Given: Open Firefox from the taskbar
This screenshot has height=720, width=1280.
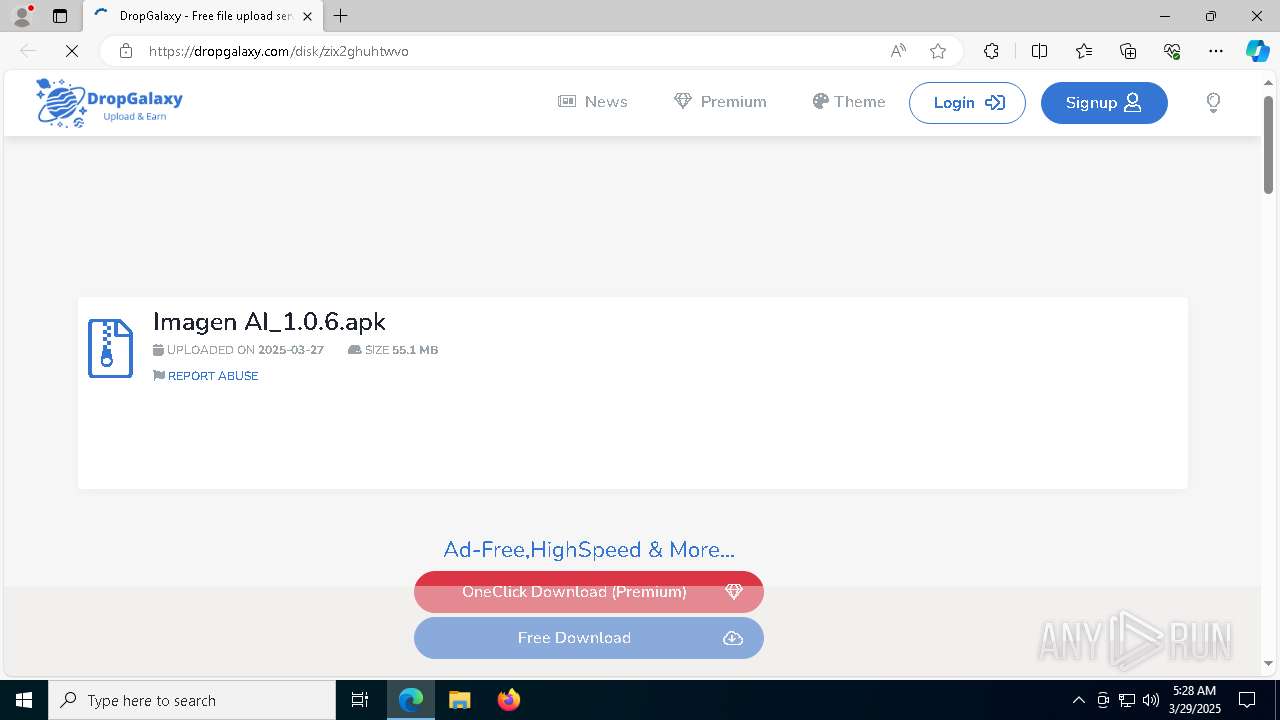Looking at the screenshot, I should pos(508,700).
